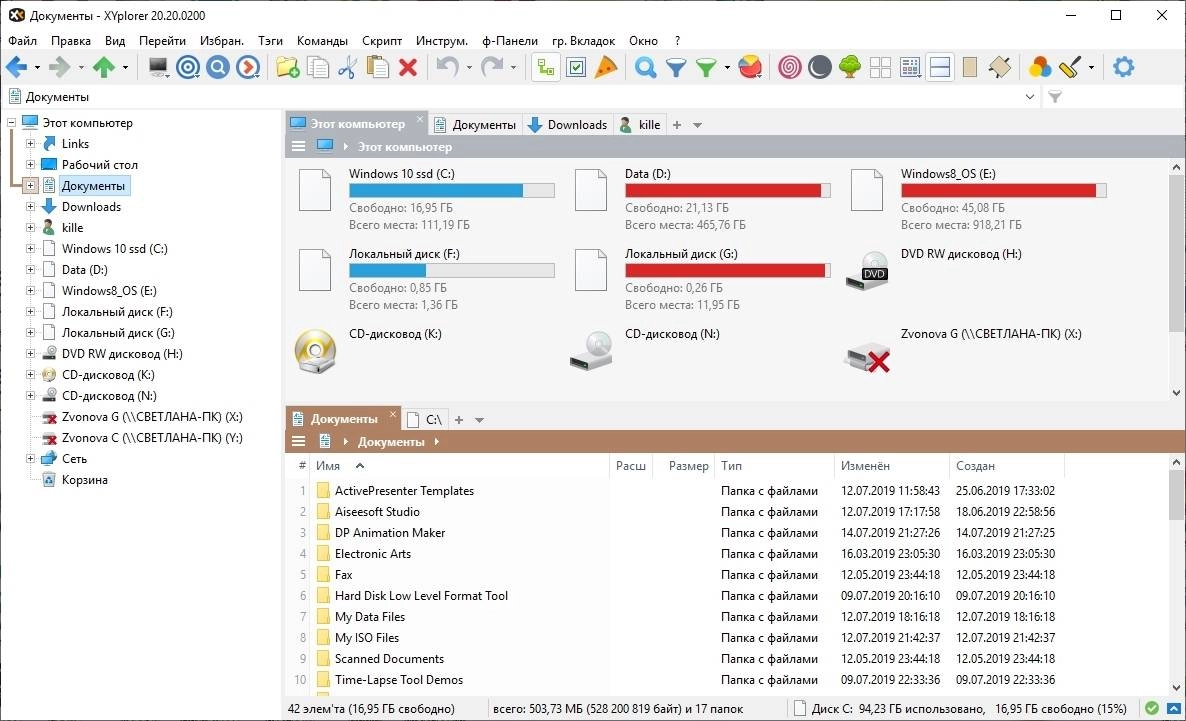Click the Redo arrow icon

pos(492,67)
